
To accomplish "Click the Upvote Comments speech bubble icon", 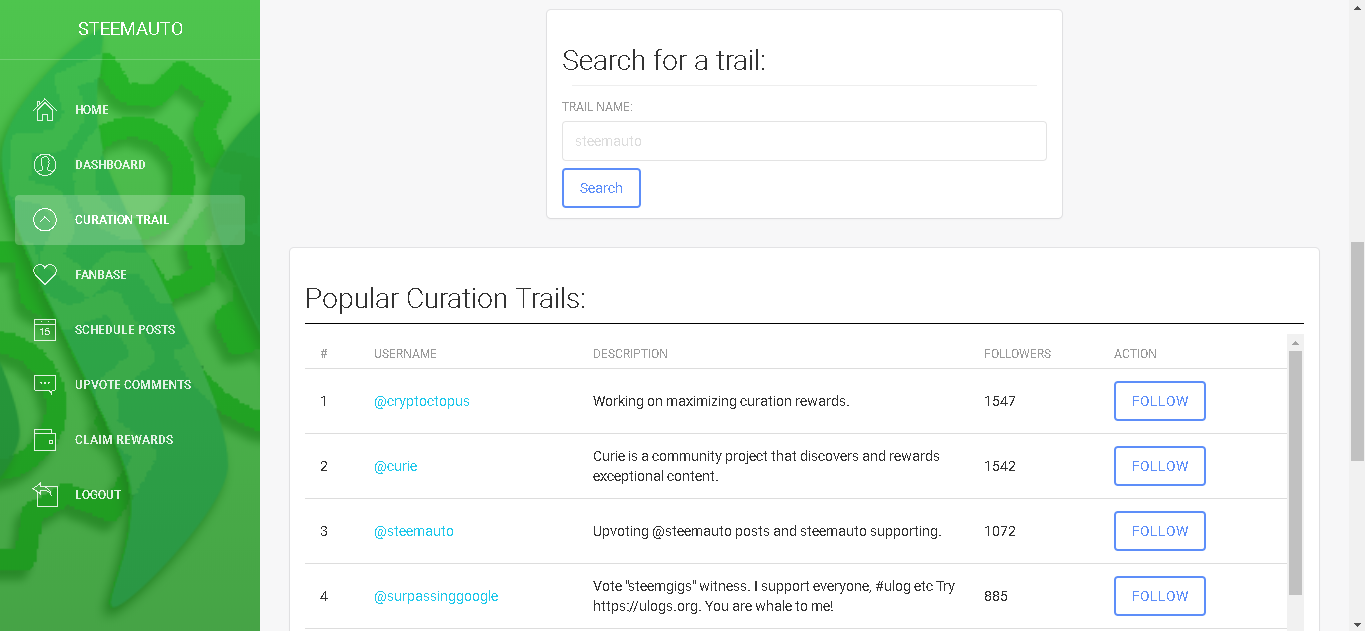I will coord(45,385).
